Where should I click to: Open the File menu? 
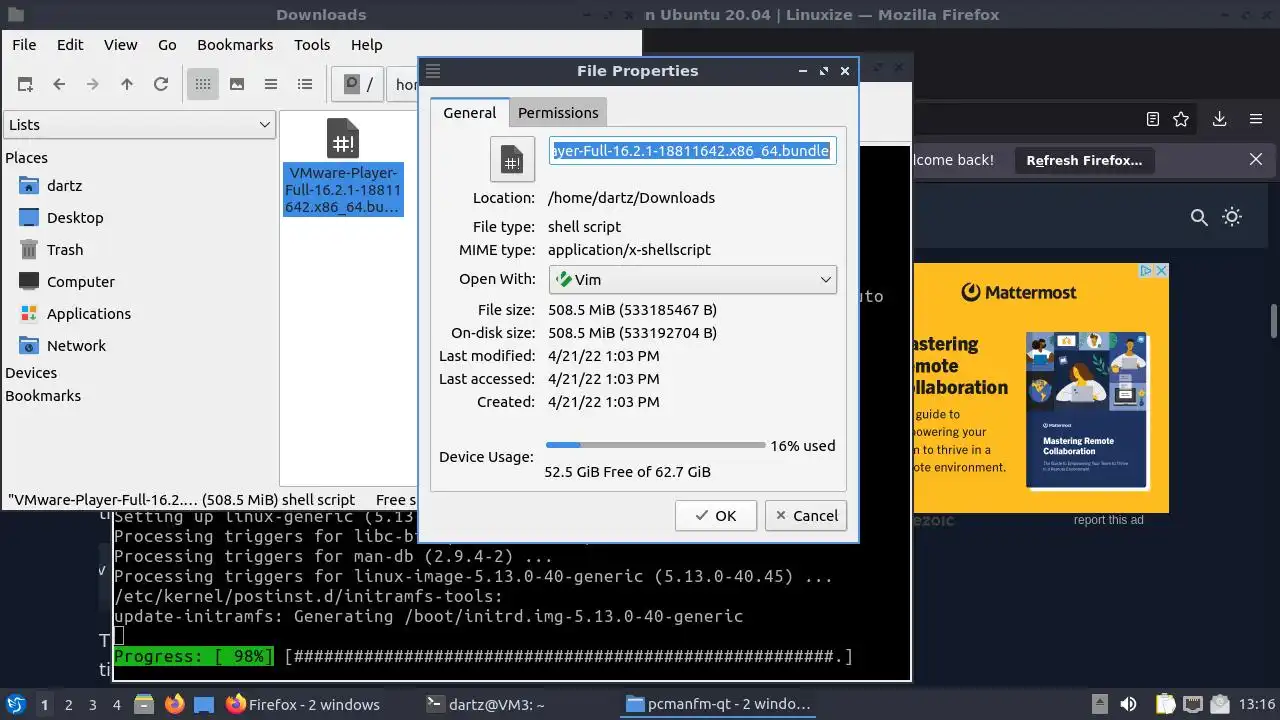coord(24,44)
